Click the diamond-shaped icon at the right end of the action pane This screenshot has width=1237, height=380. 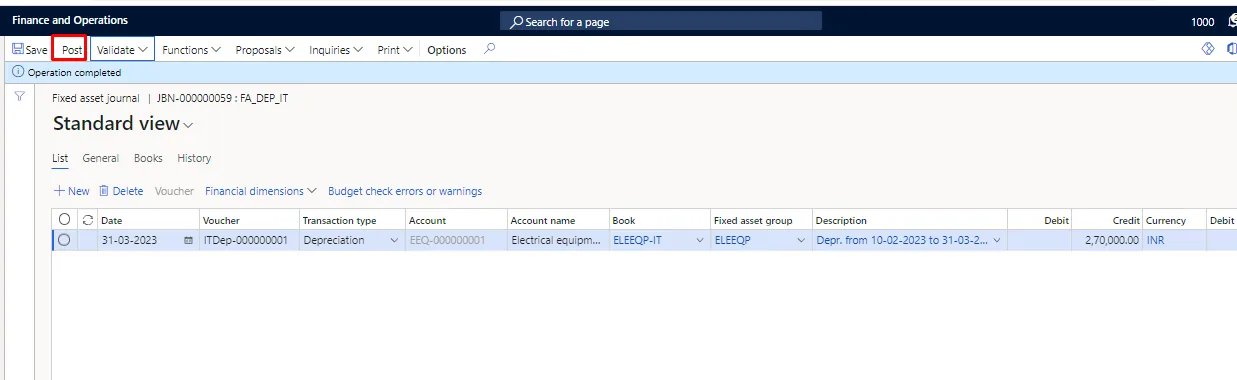click(1207, 49)
